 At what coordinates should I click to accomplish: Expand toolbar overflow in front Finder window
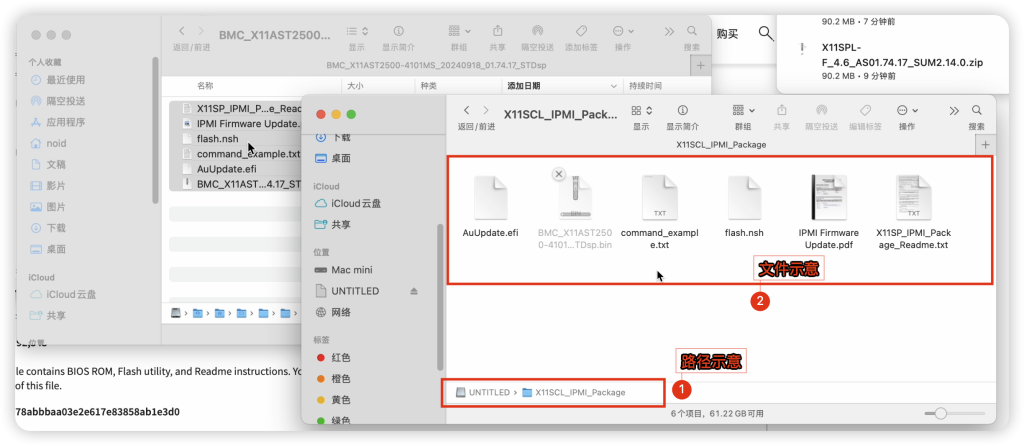click(954, 110)
